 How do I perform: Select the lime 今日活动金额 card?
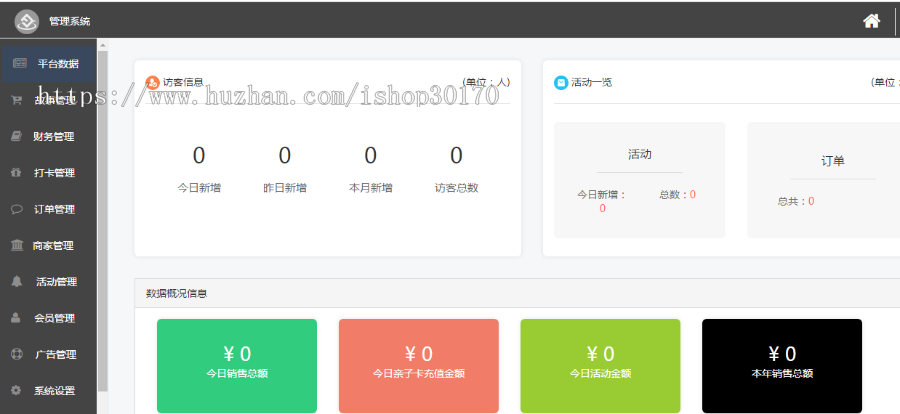pos(600,366)
